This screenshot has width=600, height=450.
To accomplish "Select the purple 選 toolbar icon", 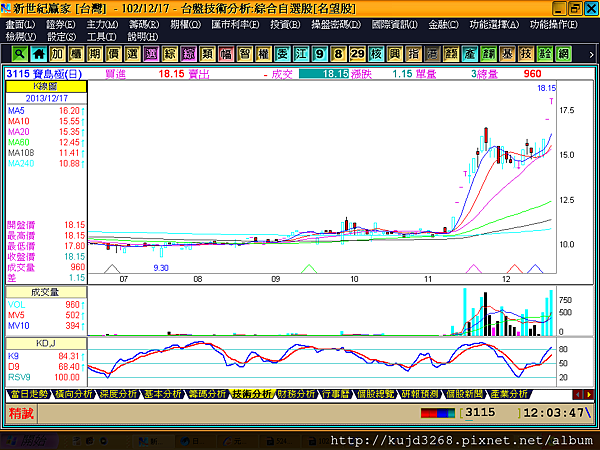I will 151,54.
